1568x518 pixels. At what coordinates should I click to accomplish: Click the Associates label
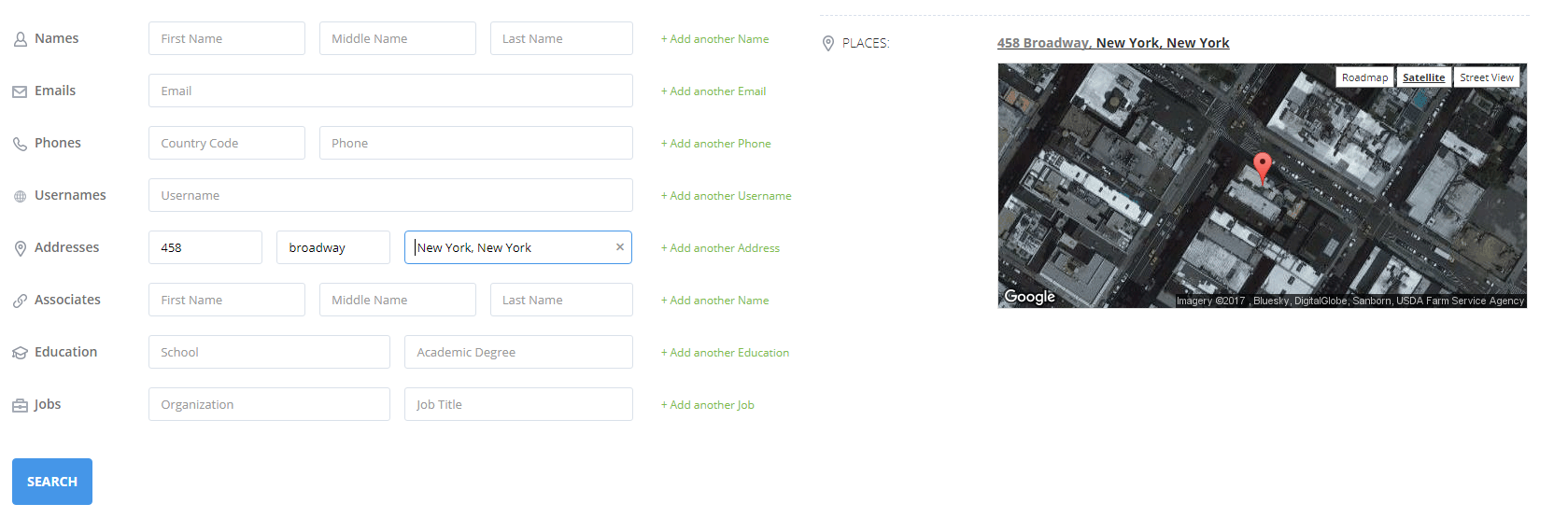67,300
